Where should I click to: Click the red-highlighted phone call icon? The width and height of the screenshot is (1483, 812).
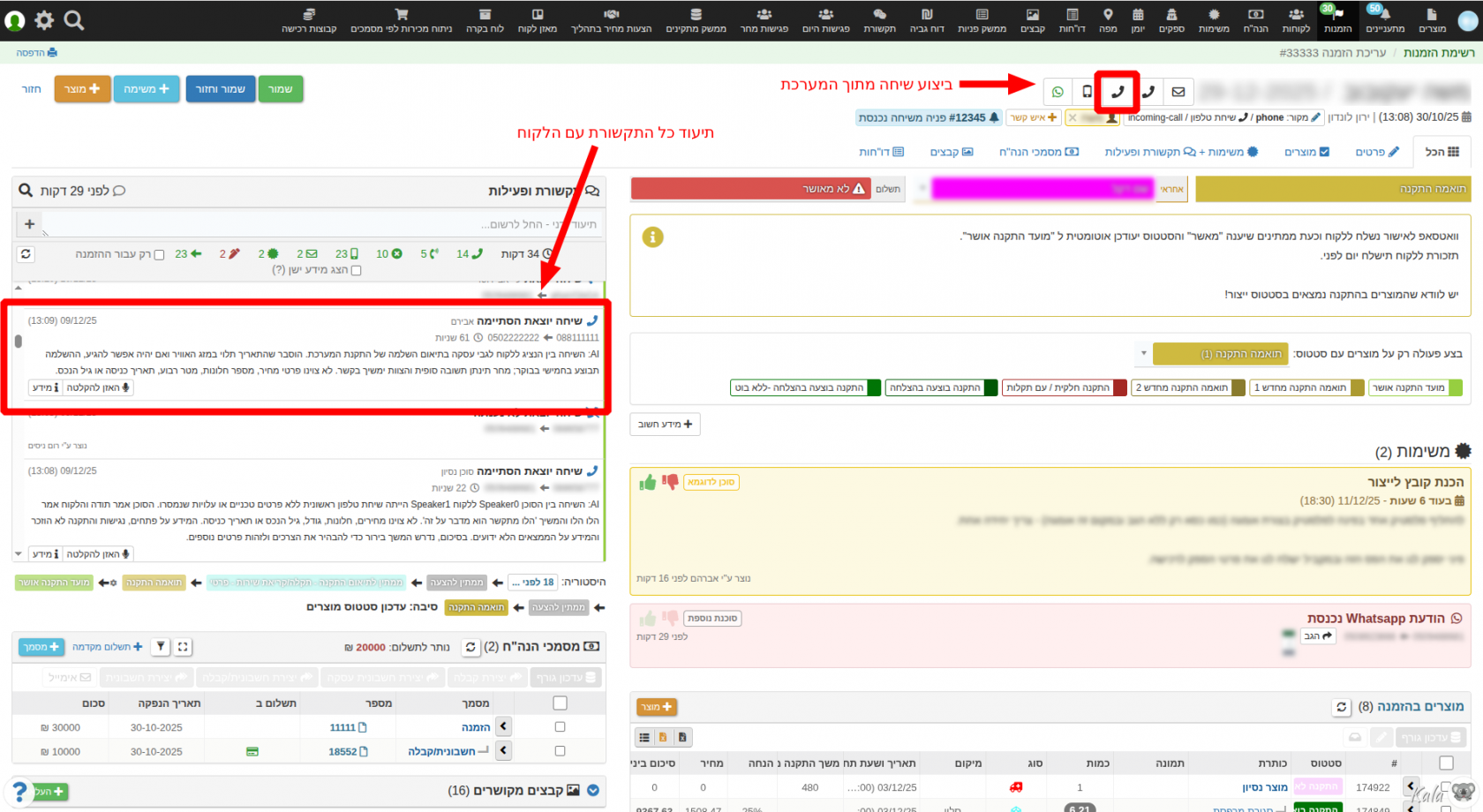coord(1118,92)
